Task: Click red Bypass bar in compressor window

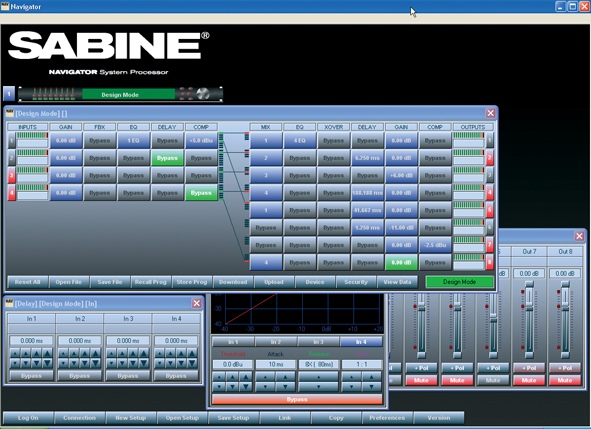Action: point(297,399)
